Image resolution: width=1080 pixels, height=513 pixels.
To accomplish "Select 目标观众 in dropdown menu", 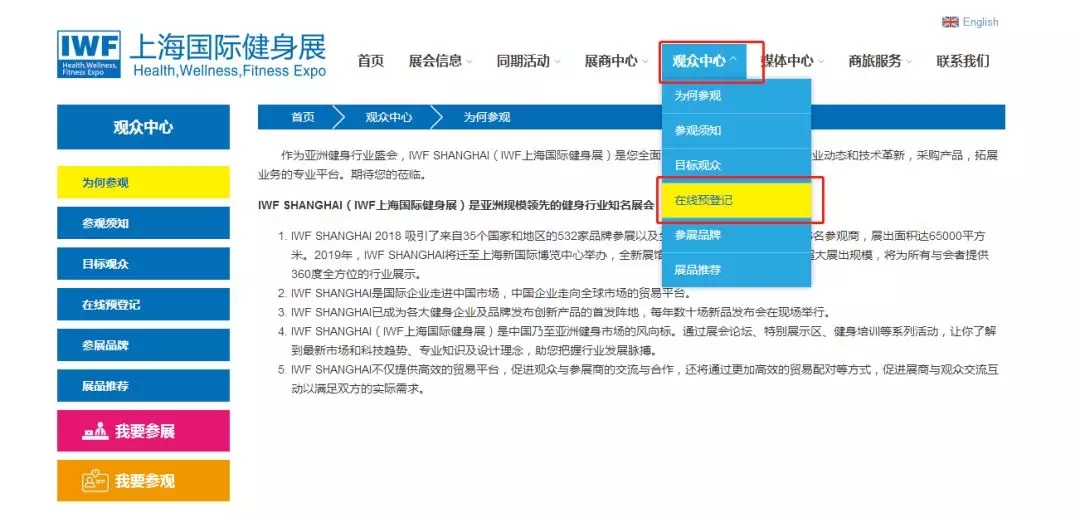I will (x=736, y=166).
